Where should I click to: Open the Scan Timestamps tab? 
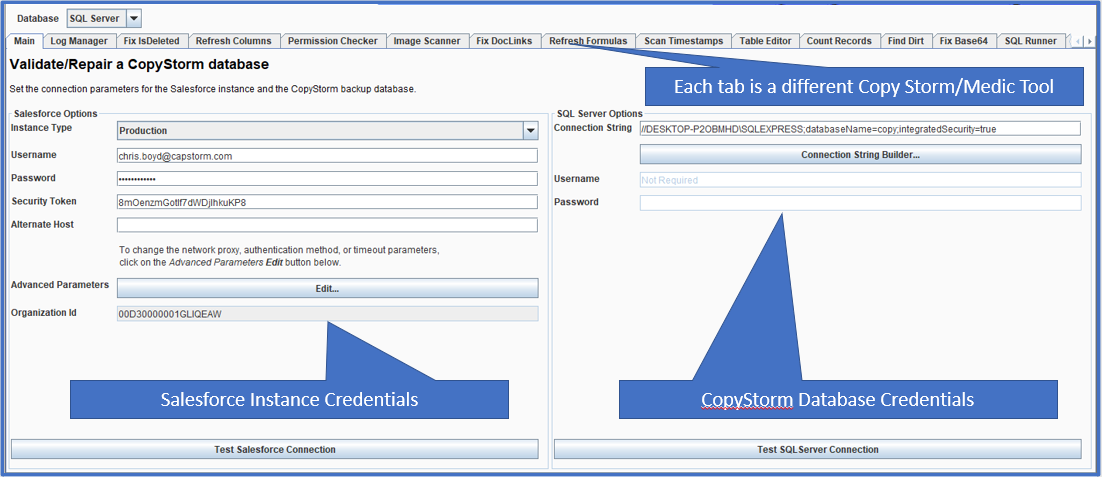(684, 41)
